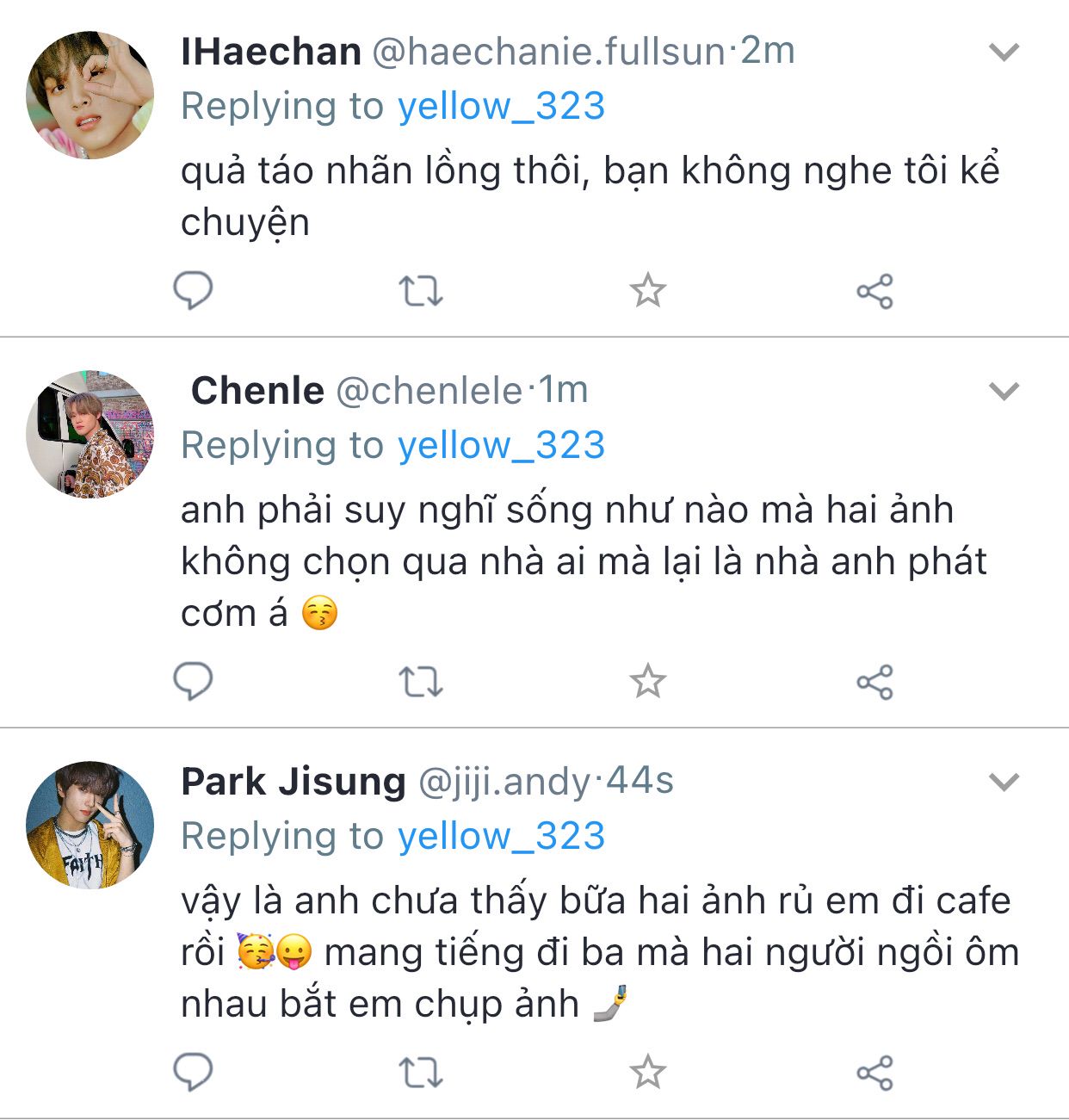
Task: Open yellow_323 link in IHaechan's reply
Action: [501, 106]
